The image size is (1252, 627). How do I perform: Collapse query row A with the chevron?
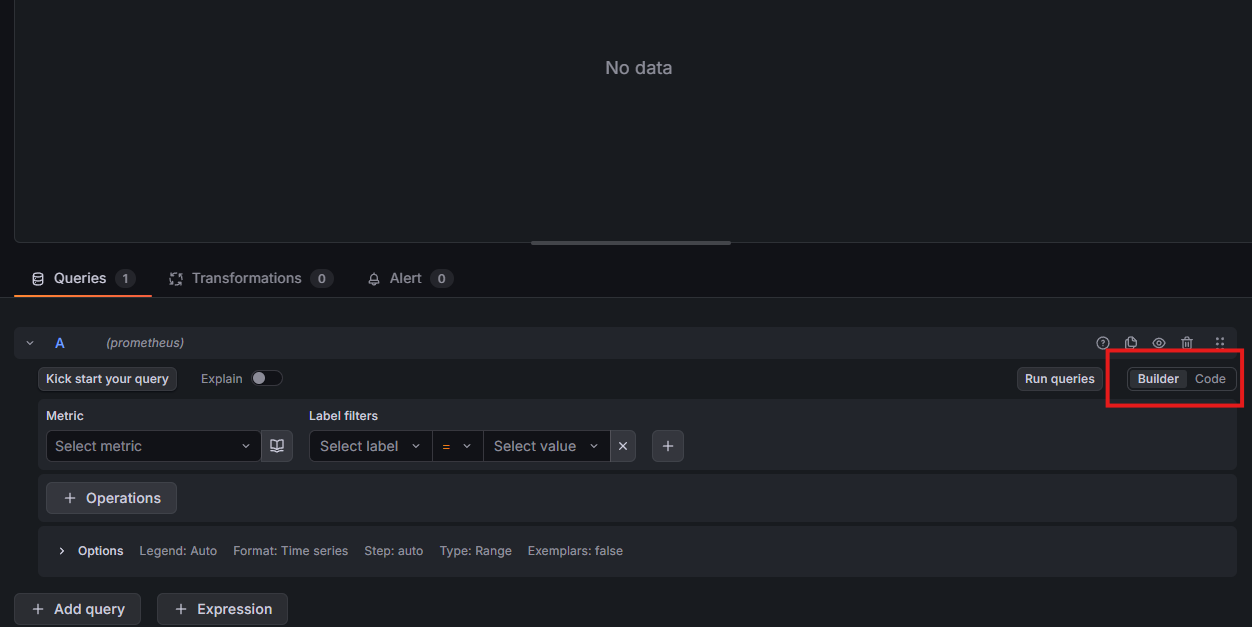click(x=30, y=343)
